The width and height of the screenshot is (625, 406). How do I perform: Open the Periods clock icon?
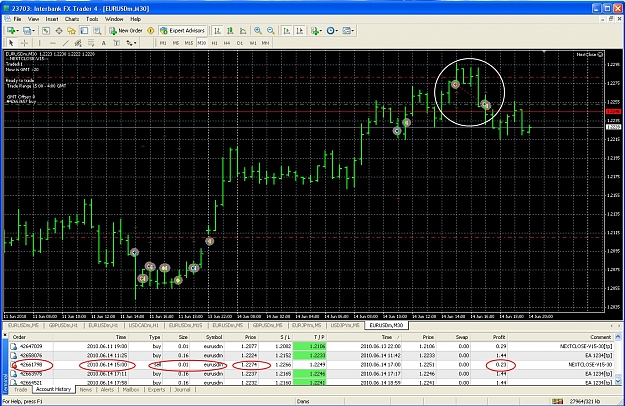tap(330, 31)
